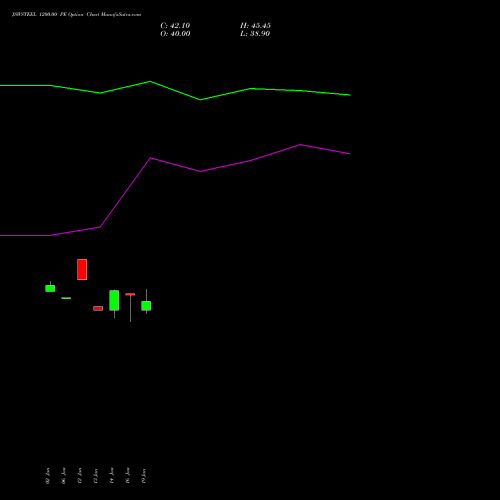
Task: Click the open value 'O: 40.00'
Action: pos(175,34)
